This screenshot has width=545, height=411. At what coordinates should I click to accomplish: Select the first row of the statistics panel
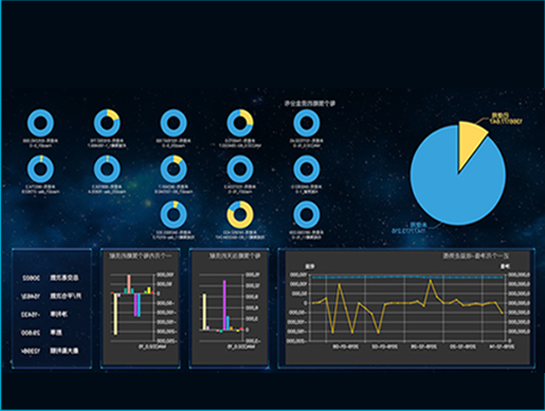click(51, 278)
